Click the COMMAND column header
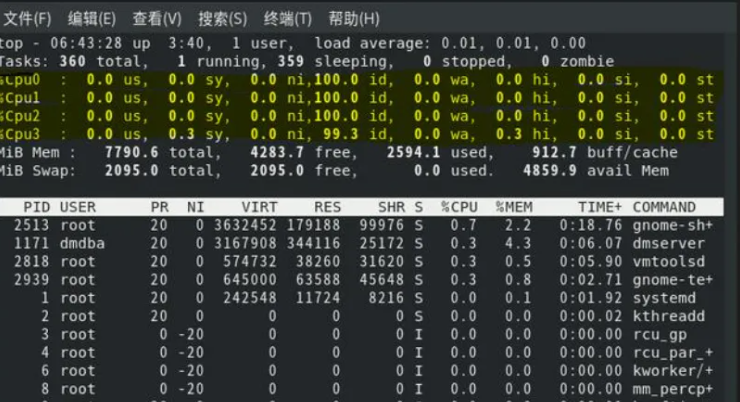740x402 pixels. pos(664,207)
